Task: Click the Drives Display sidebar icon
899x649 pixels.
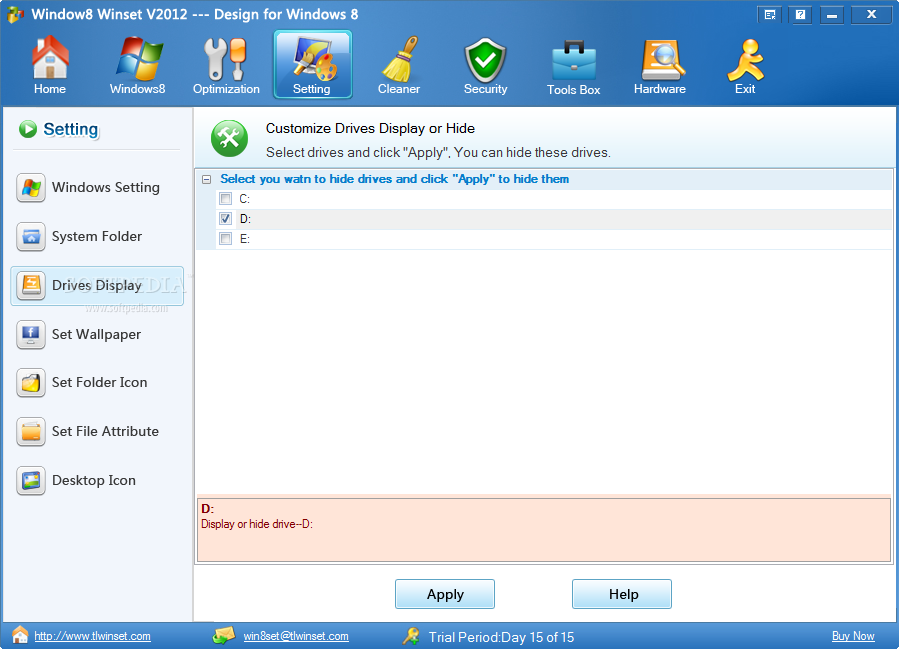Action: [31, 286]
